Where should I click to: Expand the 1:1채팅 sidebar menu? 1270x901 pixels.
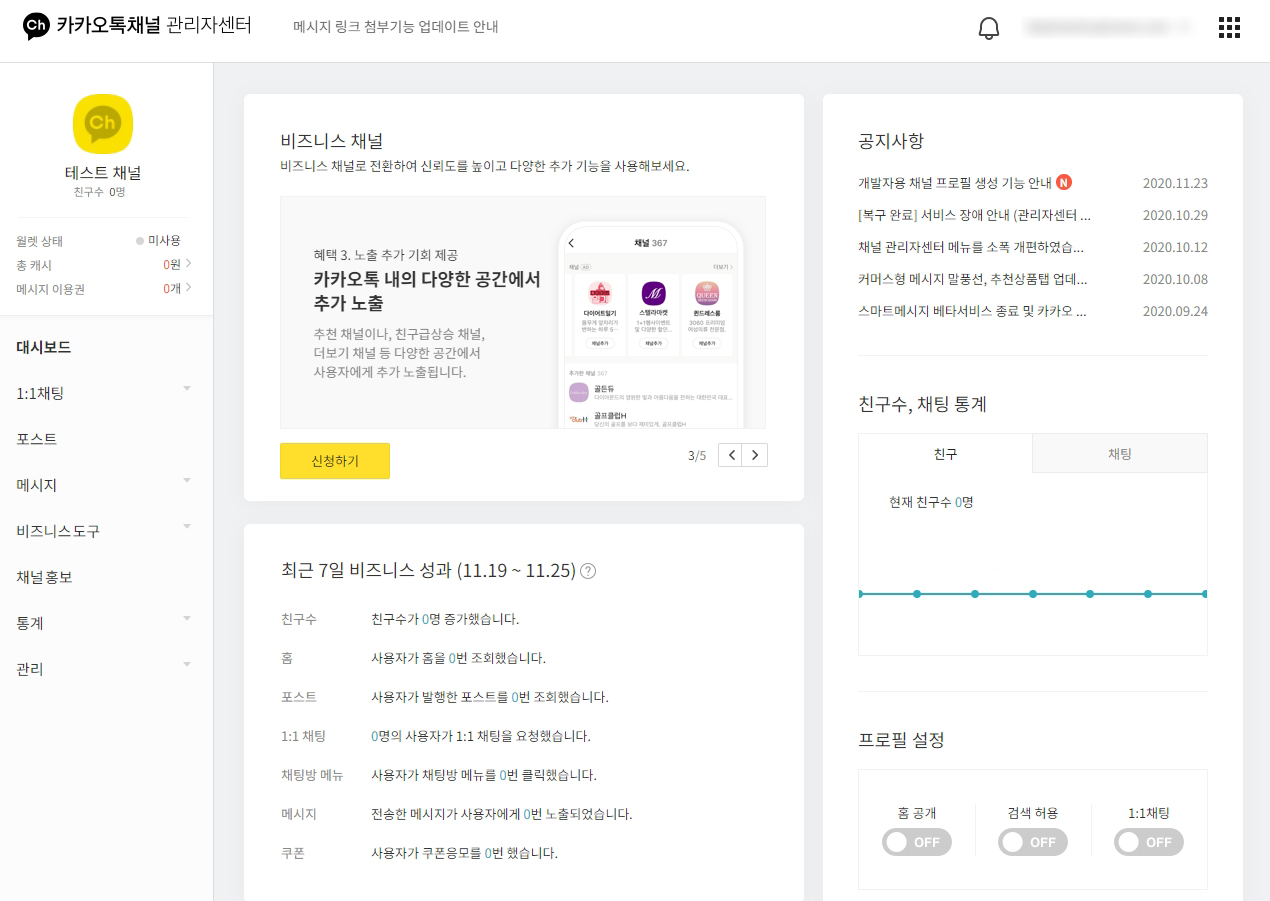point(187,388)
